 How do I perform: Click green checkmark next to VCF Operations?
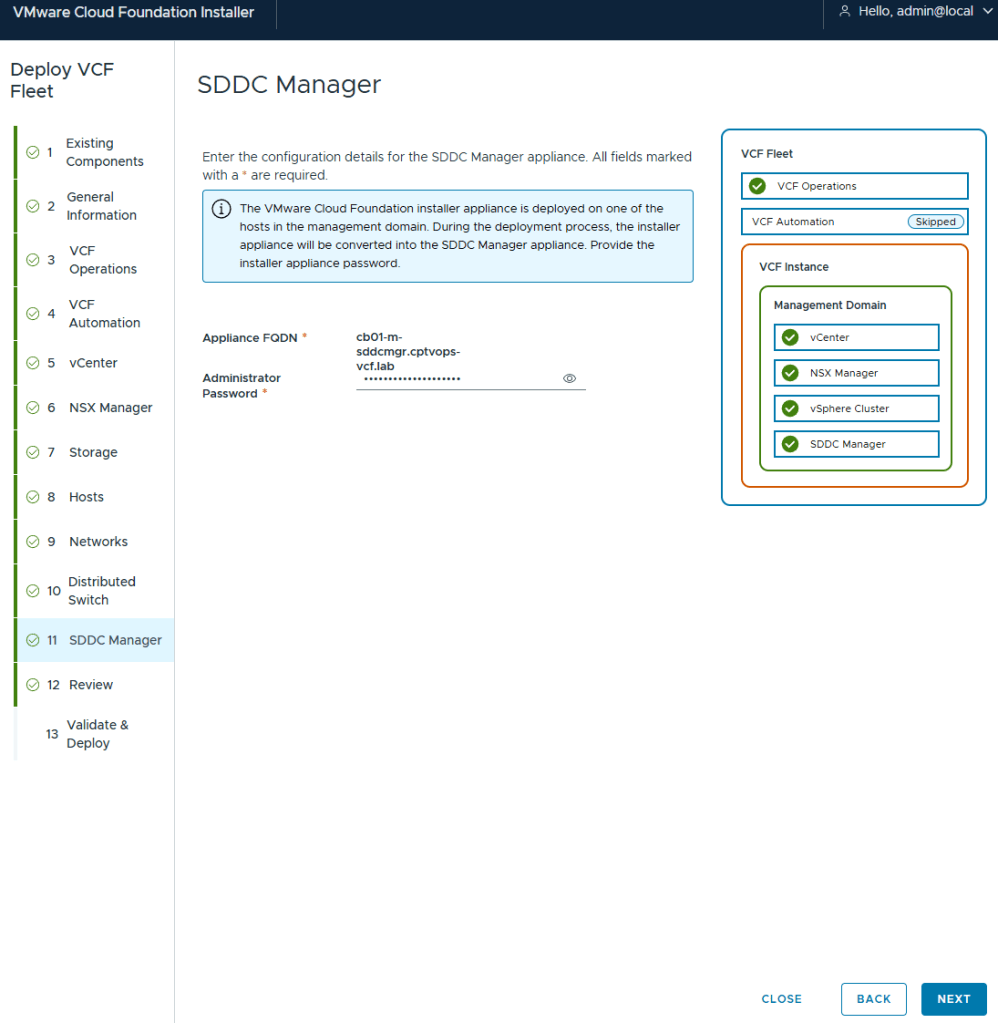pos(758,186)
